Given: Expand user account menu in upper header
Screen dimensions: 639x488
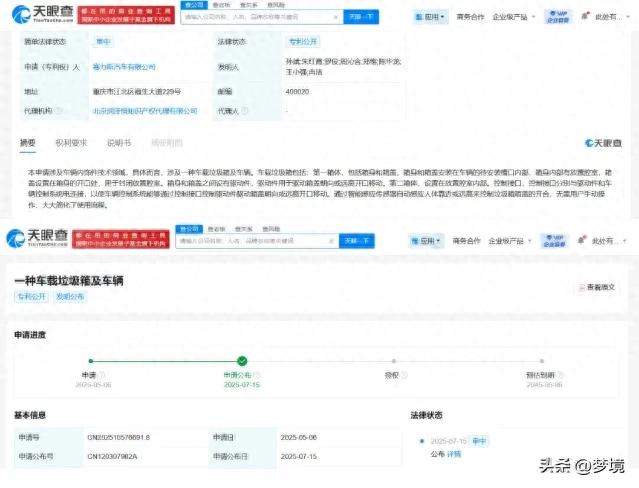Looking at the screenshot, I should point(613,17).
